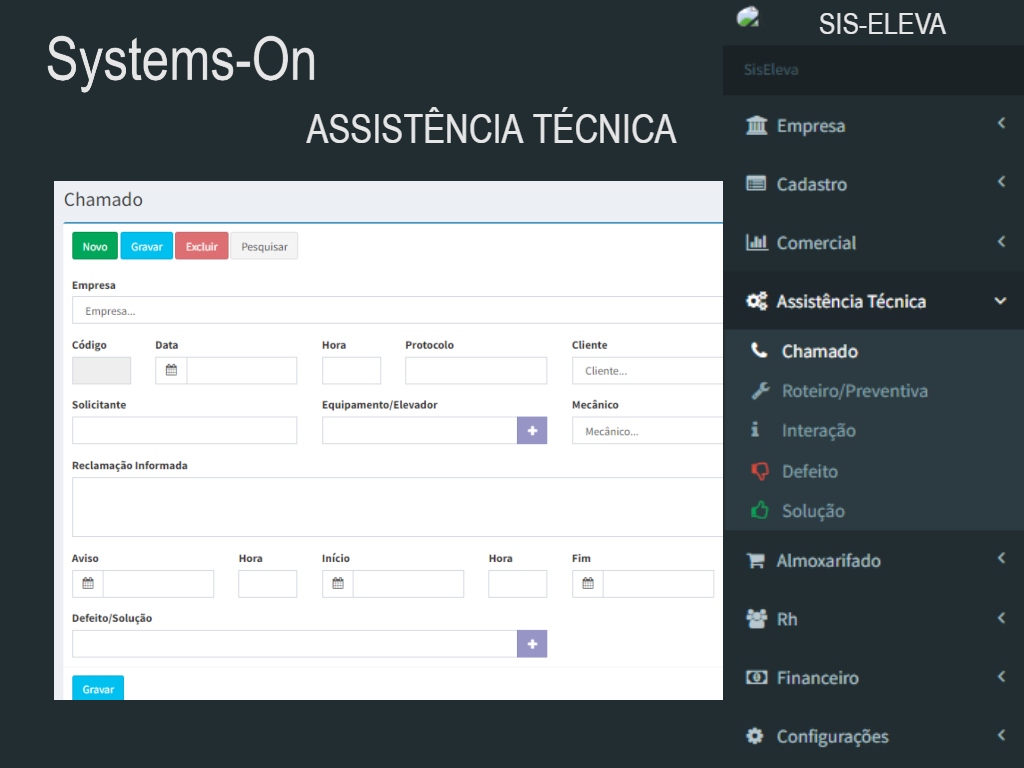
Task: Expand the Almoxarifado menu chevron
Action: click(1001, 558)
